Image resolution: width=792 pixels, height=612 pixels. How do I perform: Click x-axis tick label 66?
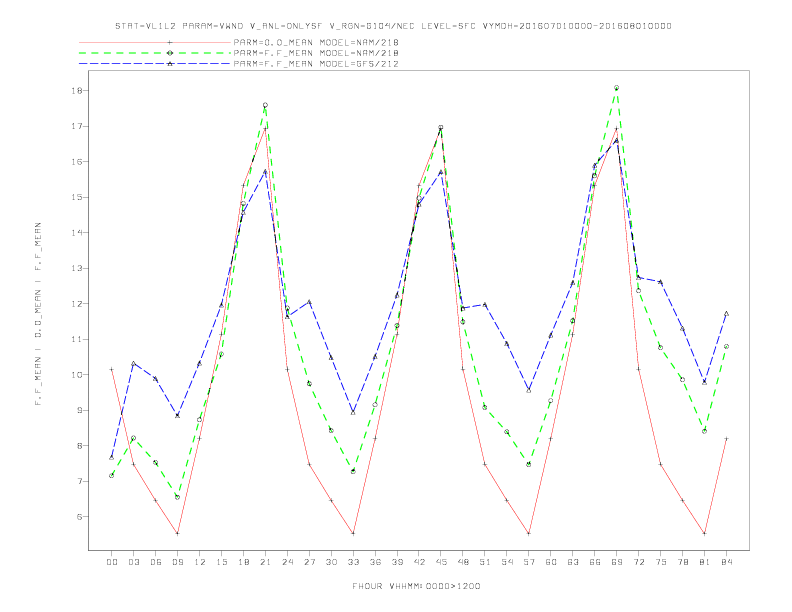(595, 562)
